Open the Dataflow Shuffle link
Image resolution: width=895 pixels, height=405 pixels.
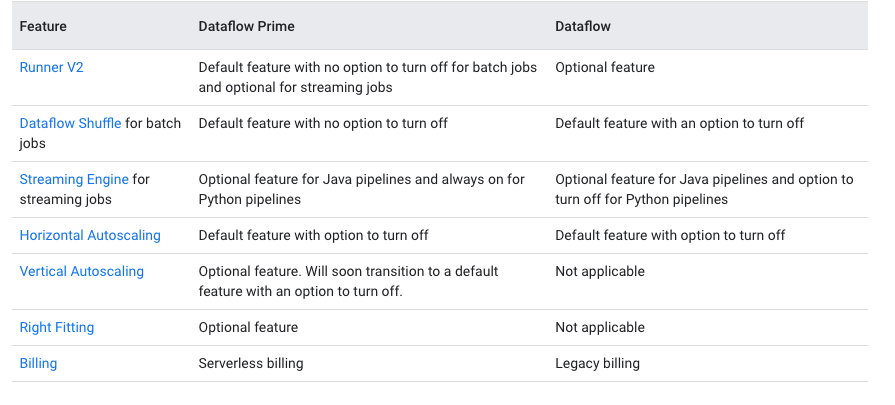(x=70, y=123)
